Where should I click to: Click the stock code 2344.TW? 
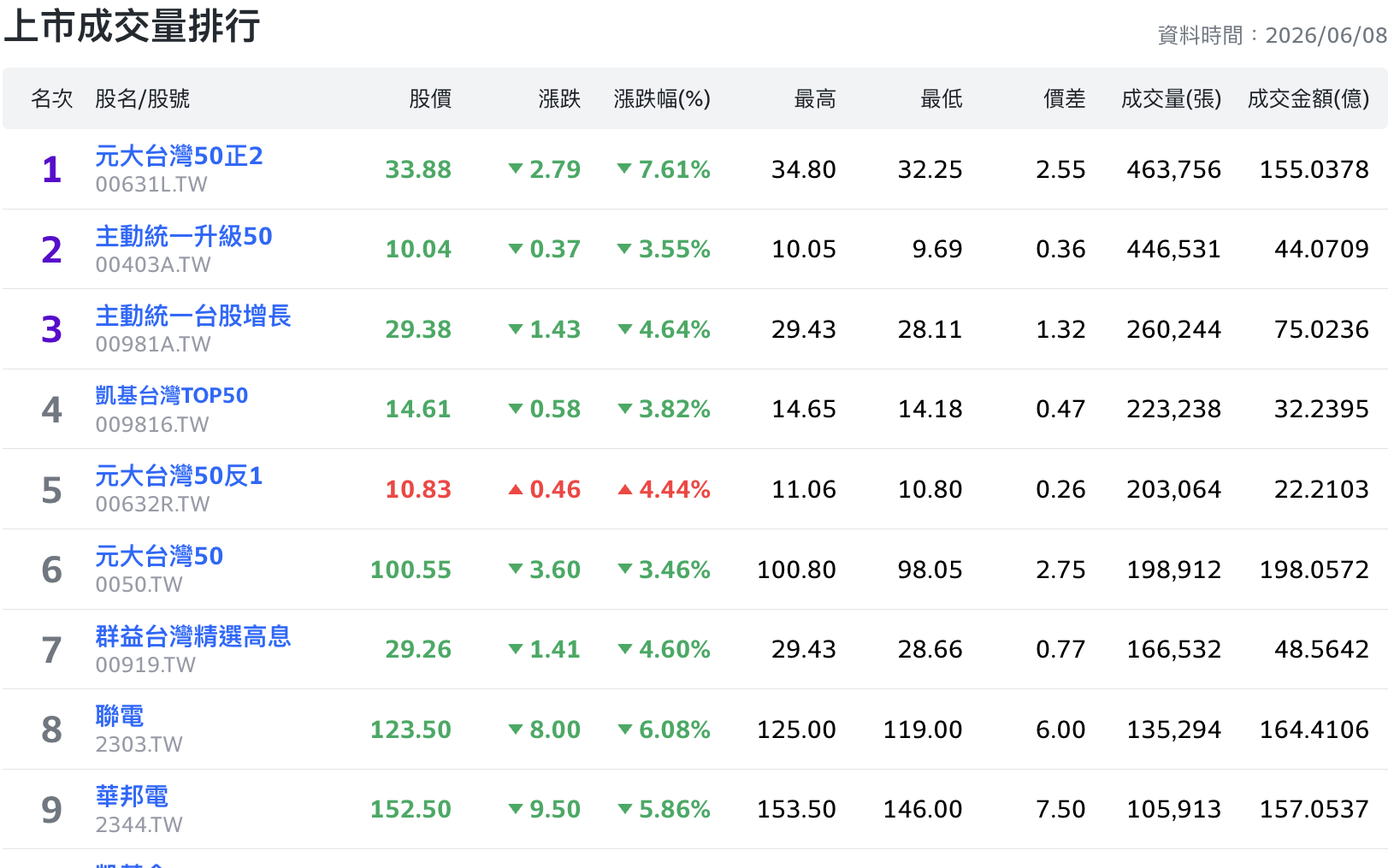[x=139, y=825]
